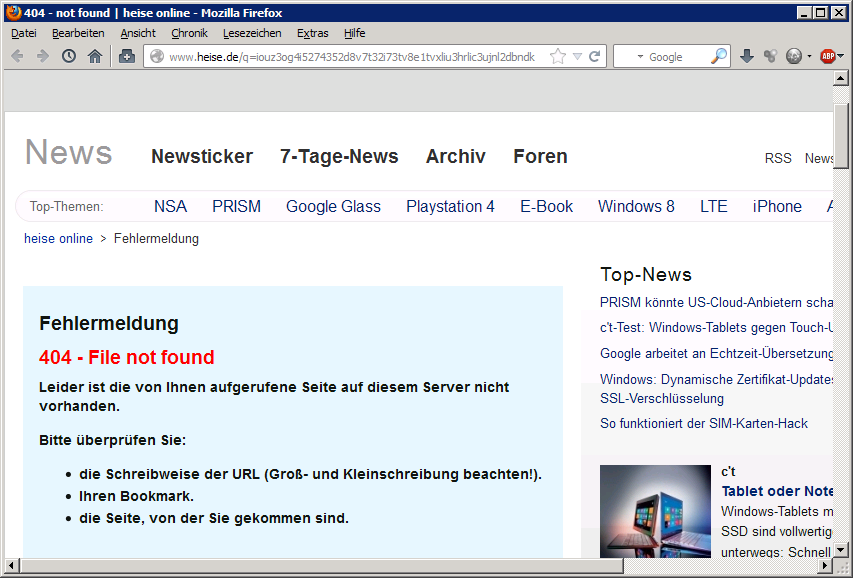Click the Fehlermeldung heading in blue box
The image size is (853, 578).
point(109,323)
